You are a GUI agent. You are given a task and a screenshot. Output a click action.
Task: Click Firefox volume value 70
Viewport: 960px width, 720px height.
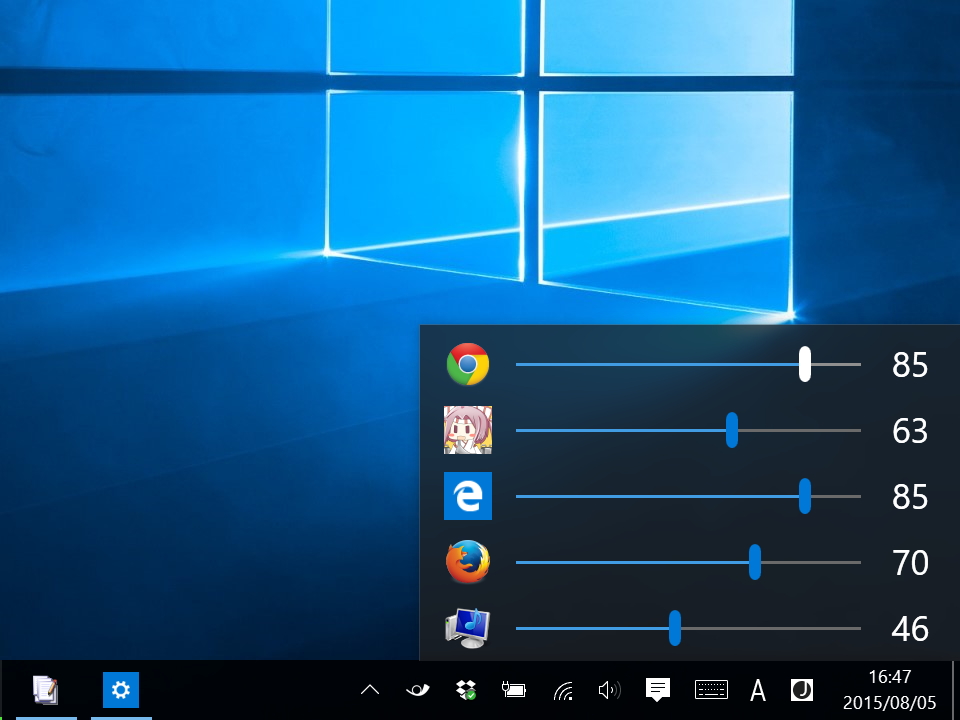point(910,563)
